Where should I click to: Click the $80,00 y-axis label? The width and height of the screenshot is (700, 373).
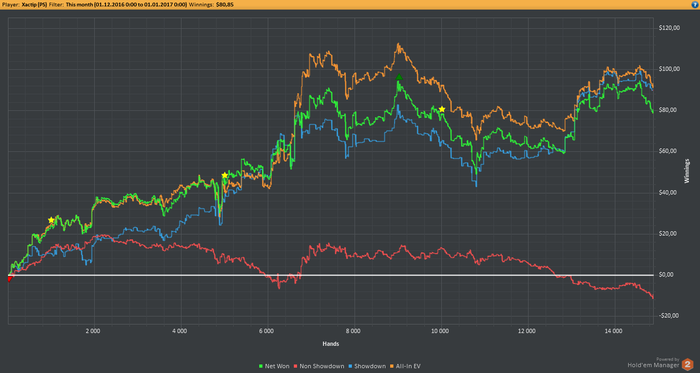pos(669,110)
